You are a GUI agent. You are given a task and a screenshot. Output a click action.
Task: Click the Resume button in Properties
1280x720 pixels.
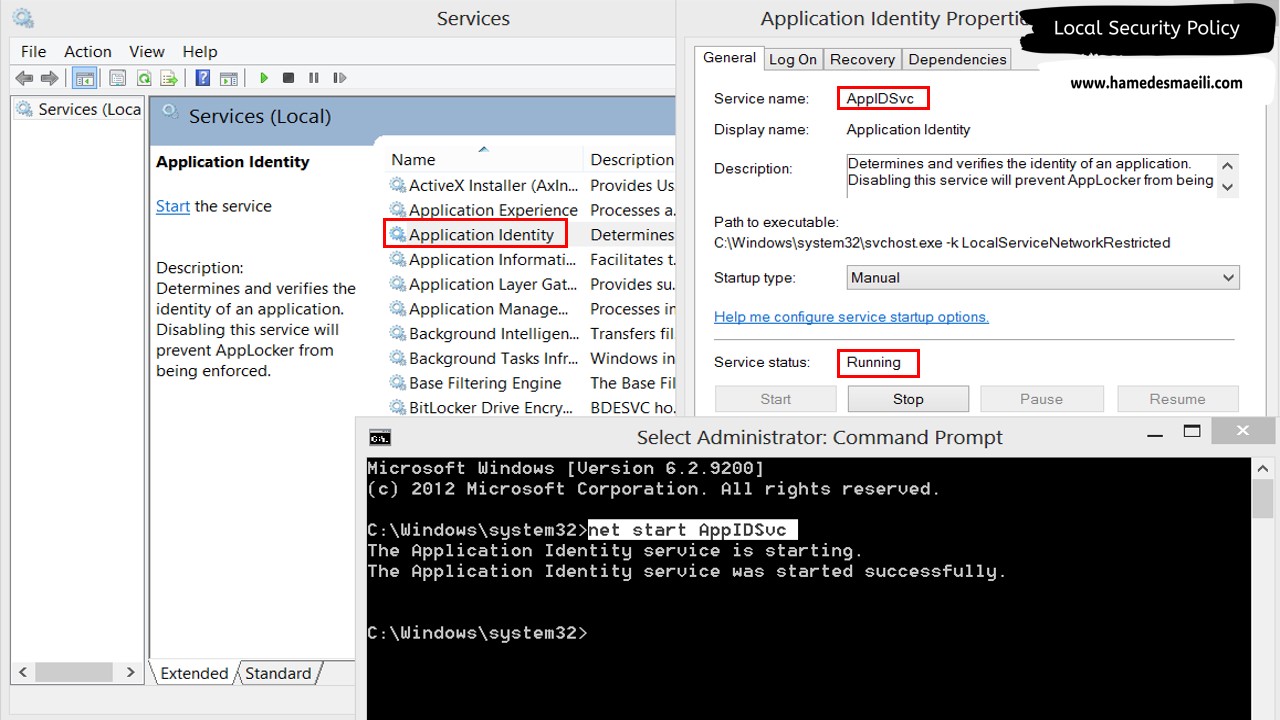pos(1177,399)
